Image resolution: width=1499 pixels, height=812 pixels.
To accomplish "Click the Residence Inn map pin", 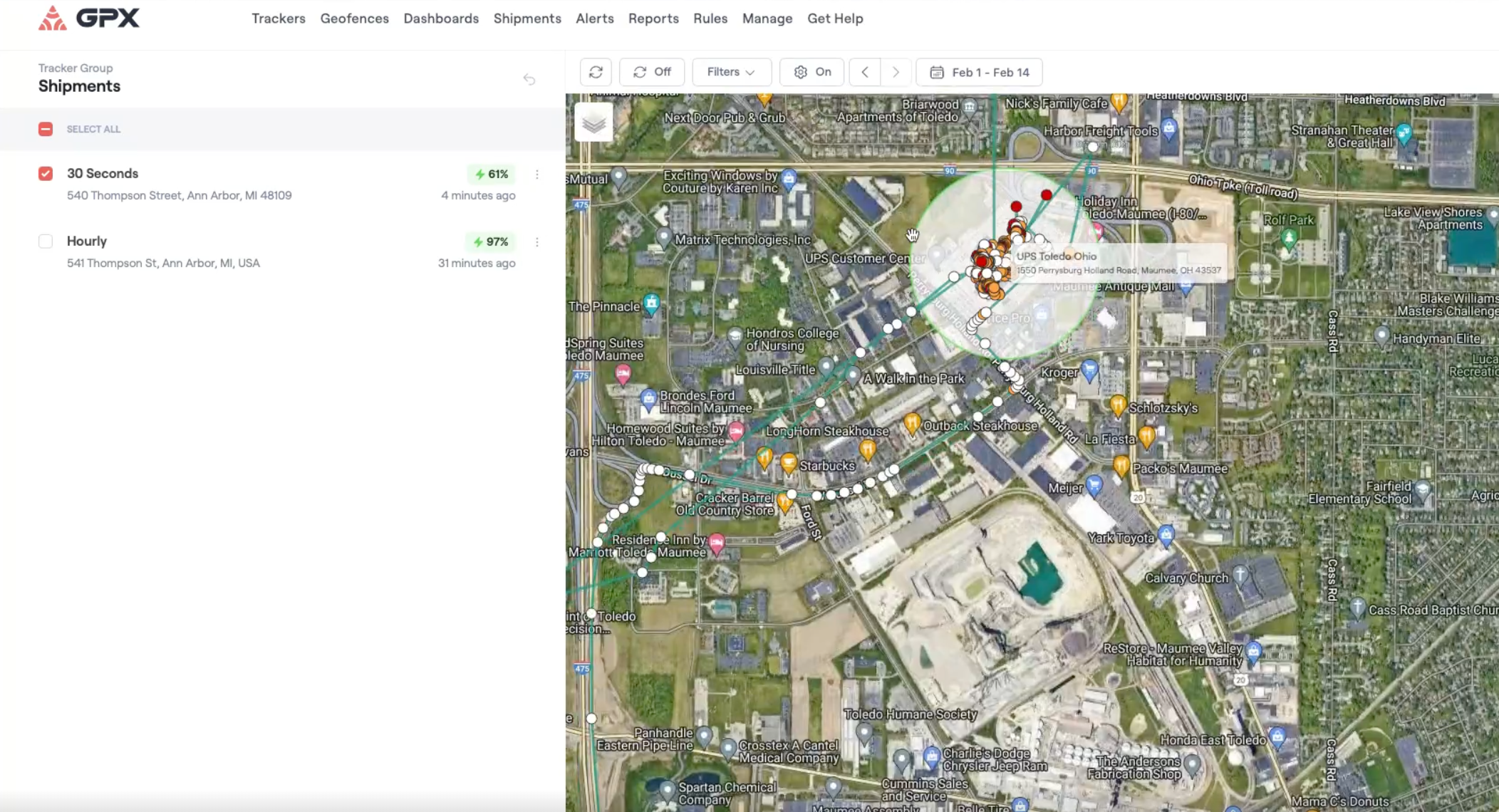I will [716, 543].
